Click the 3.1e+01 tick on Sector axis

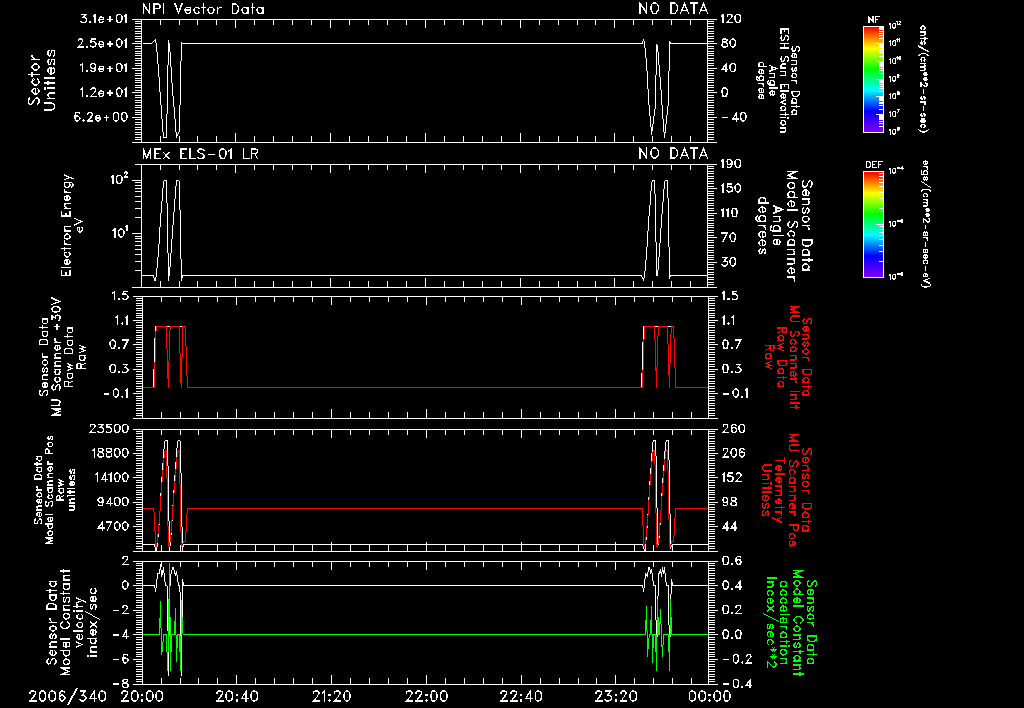pos(103,18)
